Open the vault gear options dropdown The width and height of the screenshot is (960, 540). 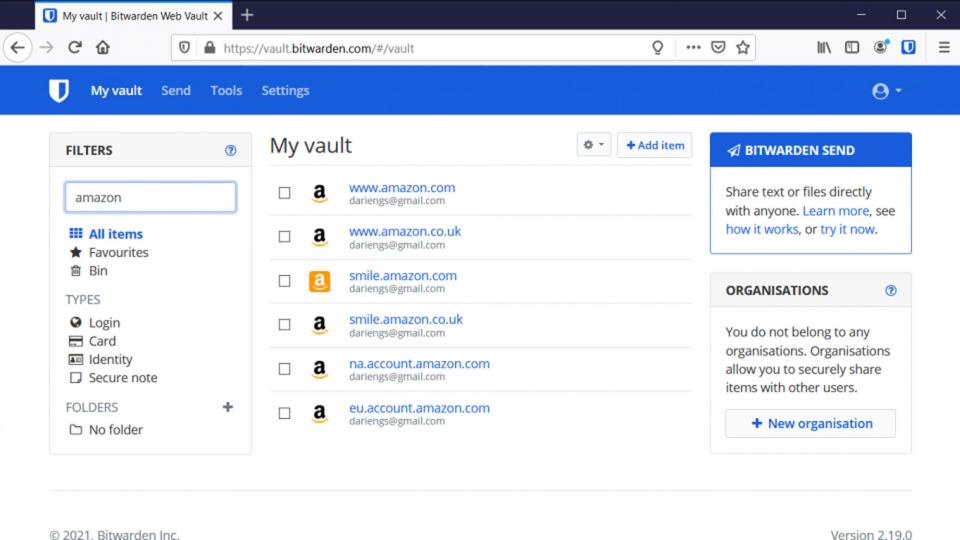(x=593, y=145)
